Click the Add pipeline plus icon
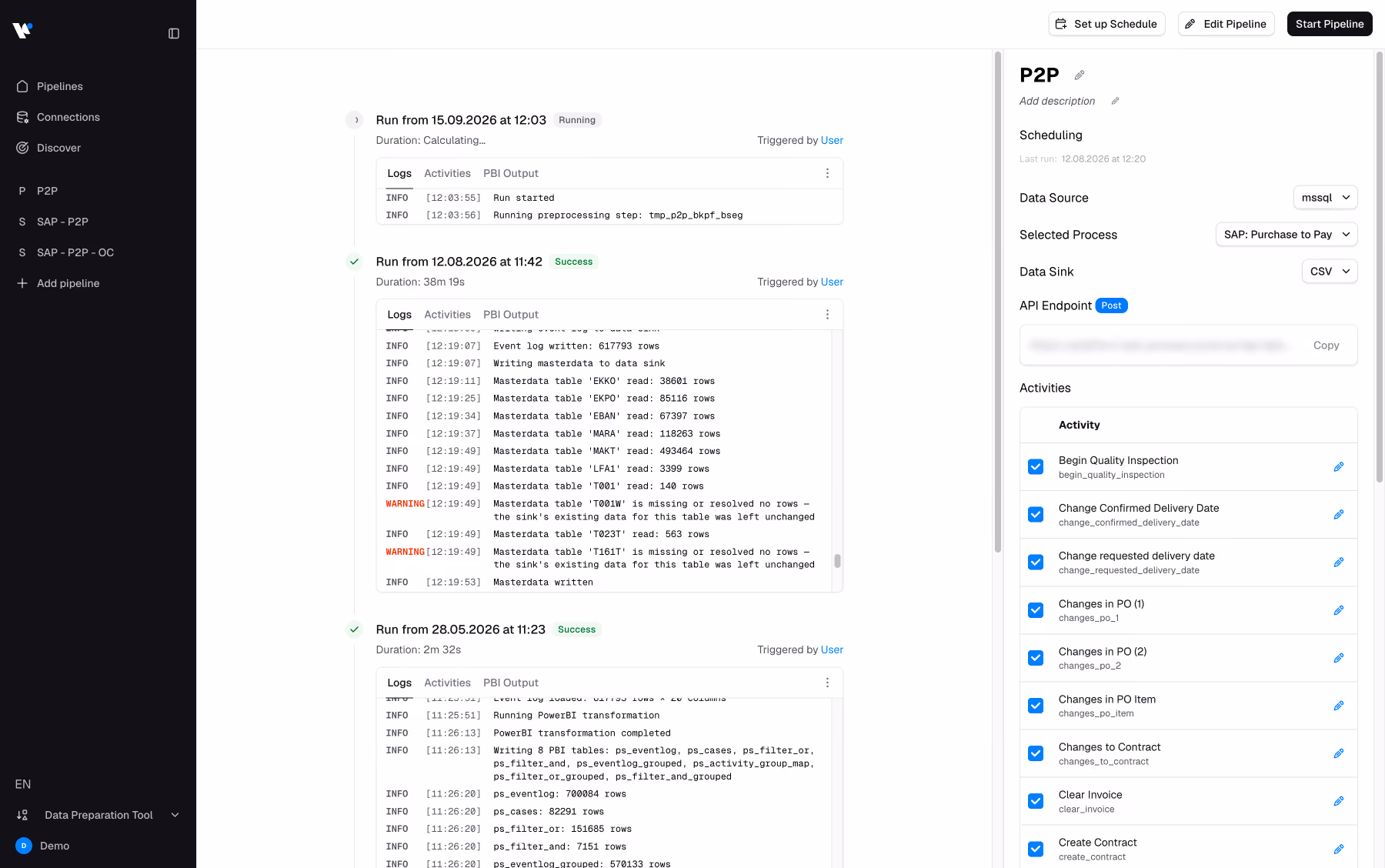The height and width of the screenshot is (868, 1385). [22, 283]
